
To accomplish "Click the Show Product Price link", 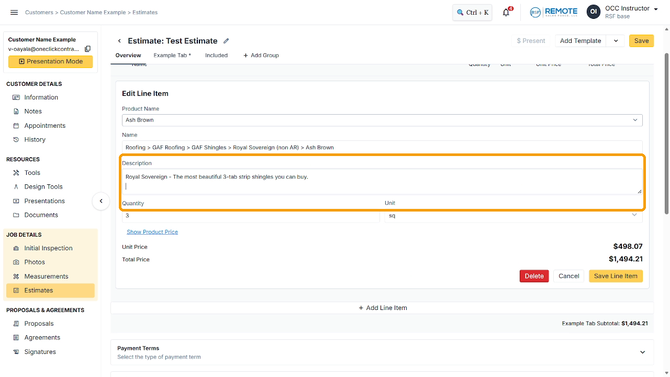I will [152, 232].
